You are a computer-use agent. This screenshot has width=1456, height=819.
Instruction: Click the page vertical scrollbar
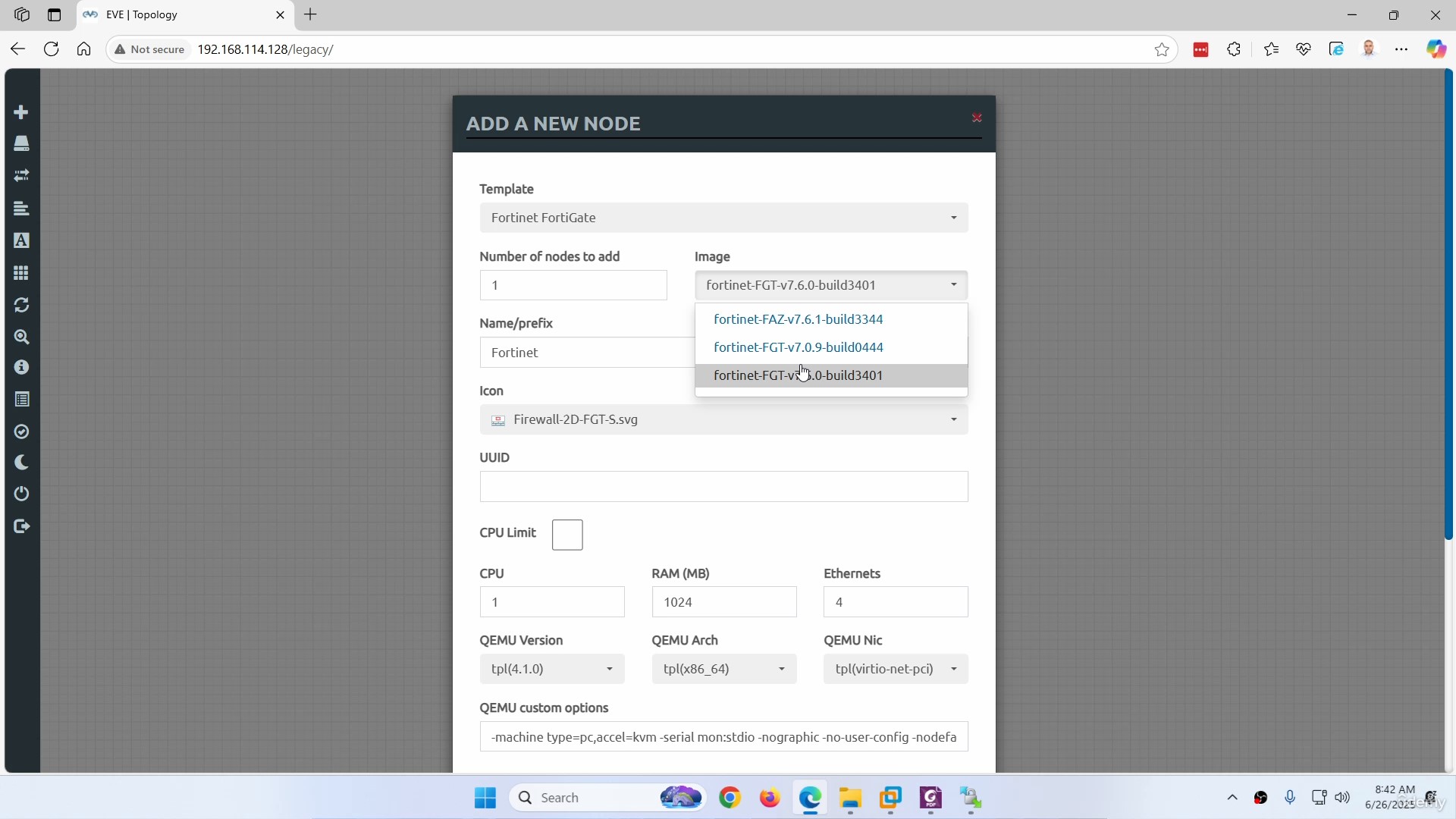click(x=1448, y=303)
